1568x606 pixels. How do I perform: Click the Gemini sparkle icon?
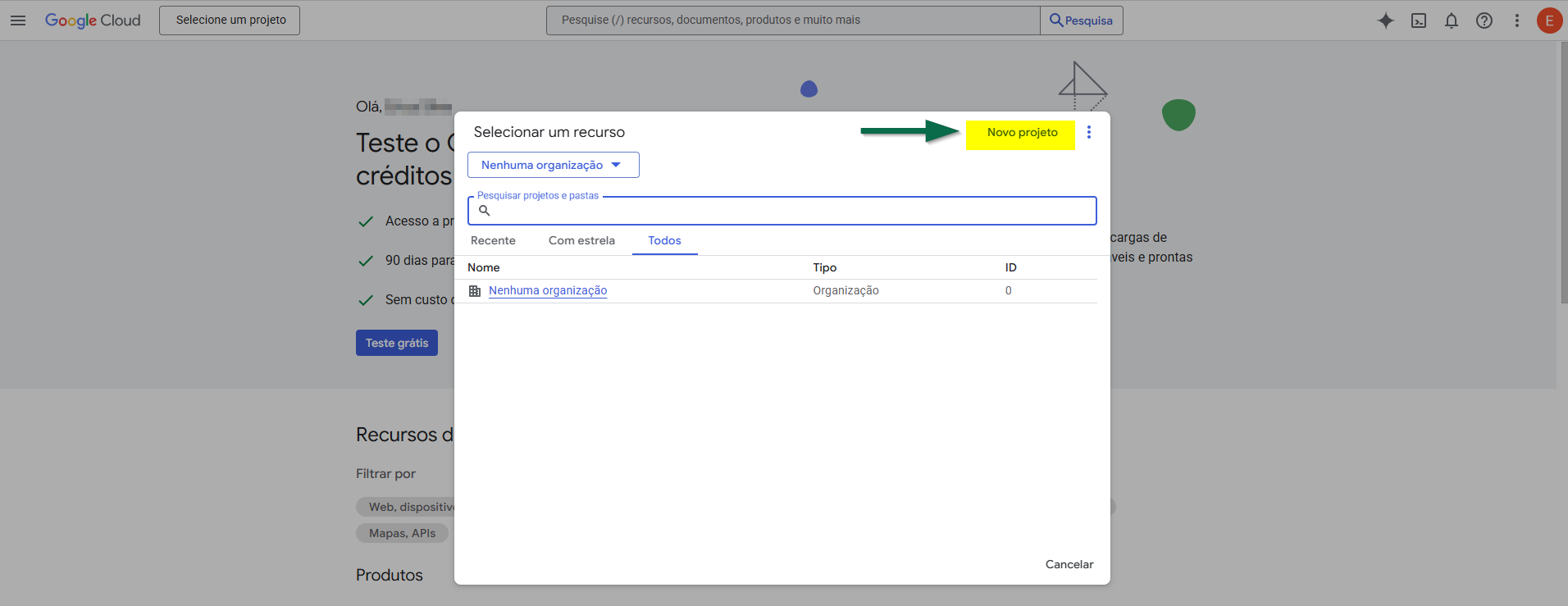1385,21
